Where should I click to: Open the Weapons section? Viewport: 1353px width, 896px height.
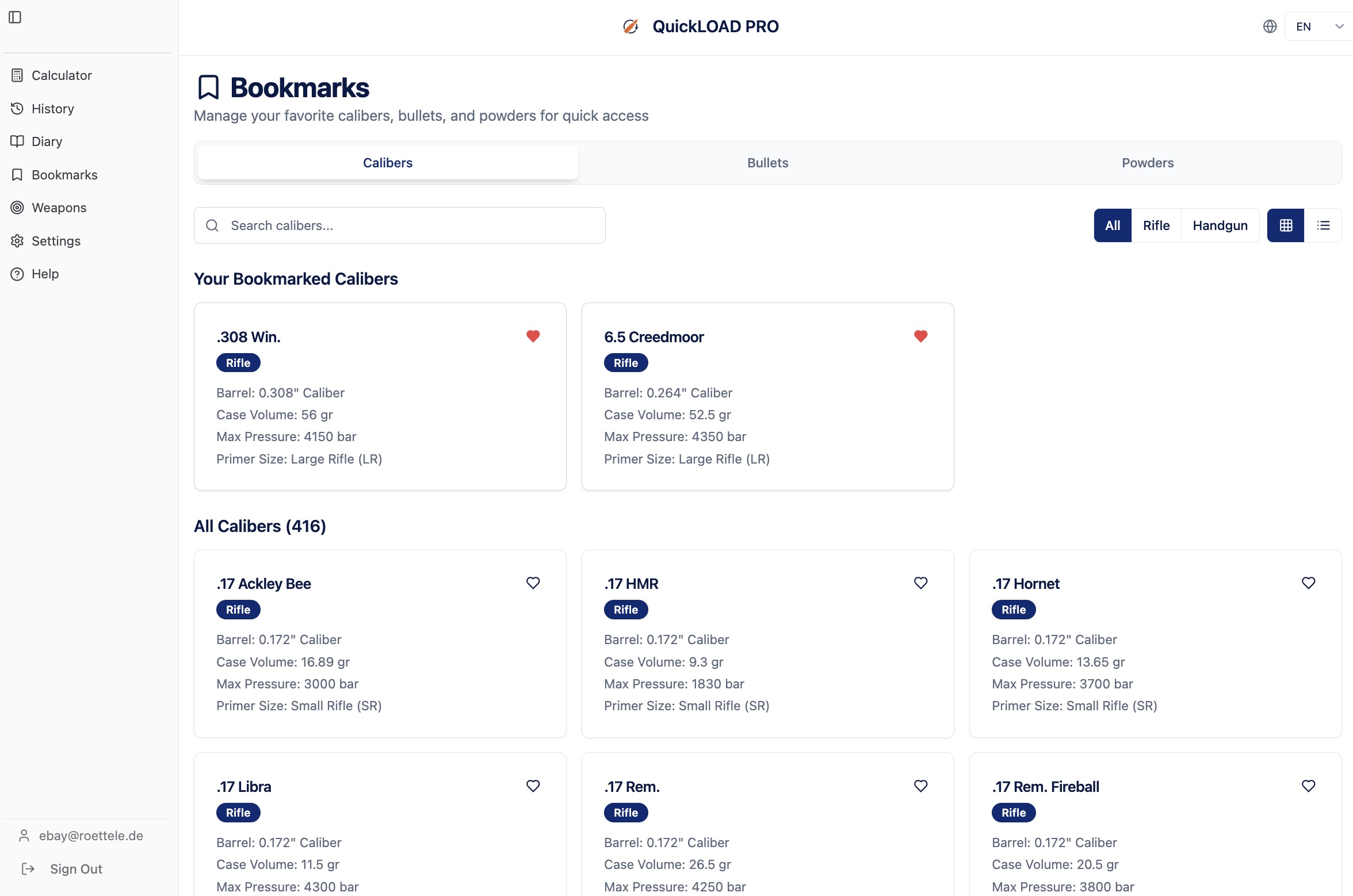59,208
